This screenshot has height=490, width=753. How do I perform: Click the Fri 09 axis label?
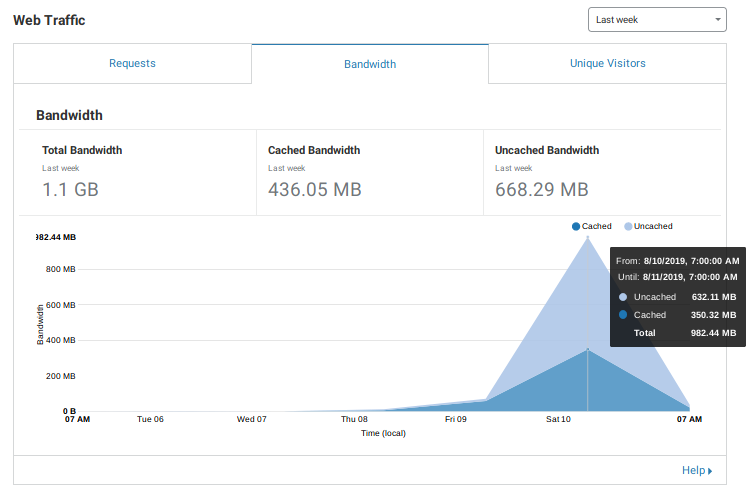point(456,419)
